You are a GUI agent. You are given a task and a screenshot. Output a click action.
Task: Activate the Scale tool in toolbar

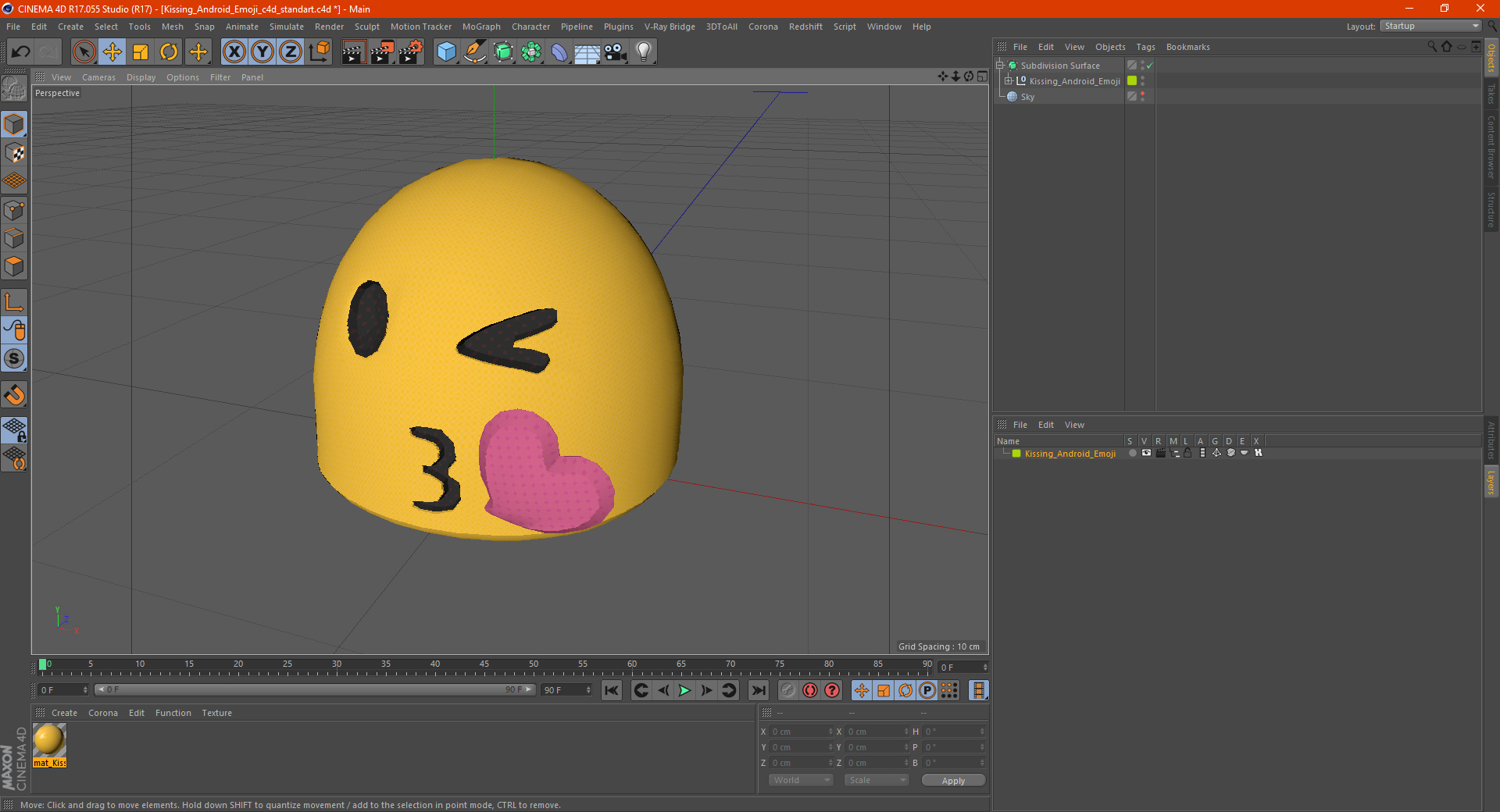pos(141,52)
